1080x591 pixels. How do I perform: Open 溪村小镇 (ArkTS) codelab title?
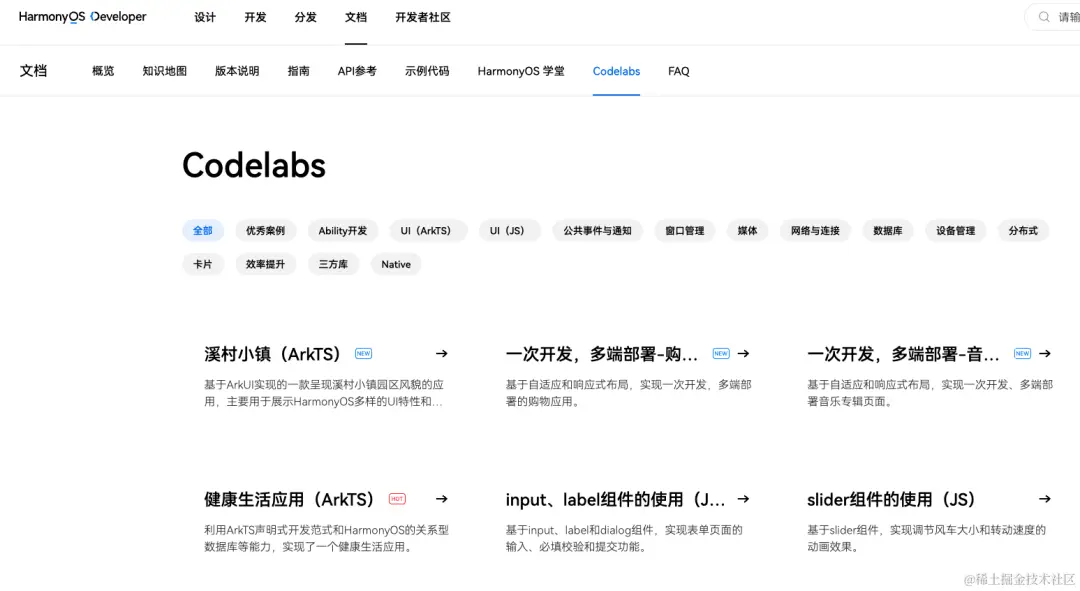pos(273,353)
